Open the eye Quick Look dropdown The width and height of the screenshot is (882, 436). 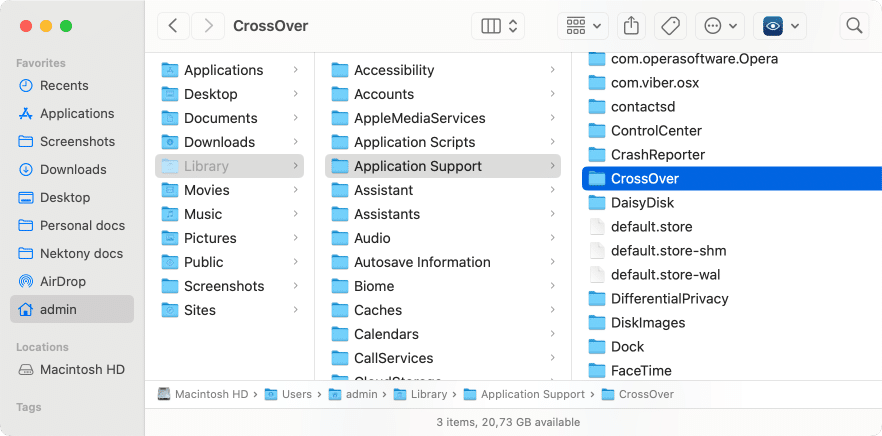pos(780,26)
